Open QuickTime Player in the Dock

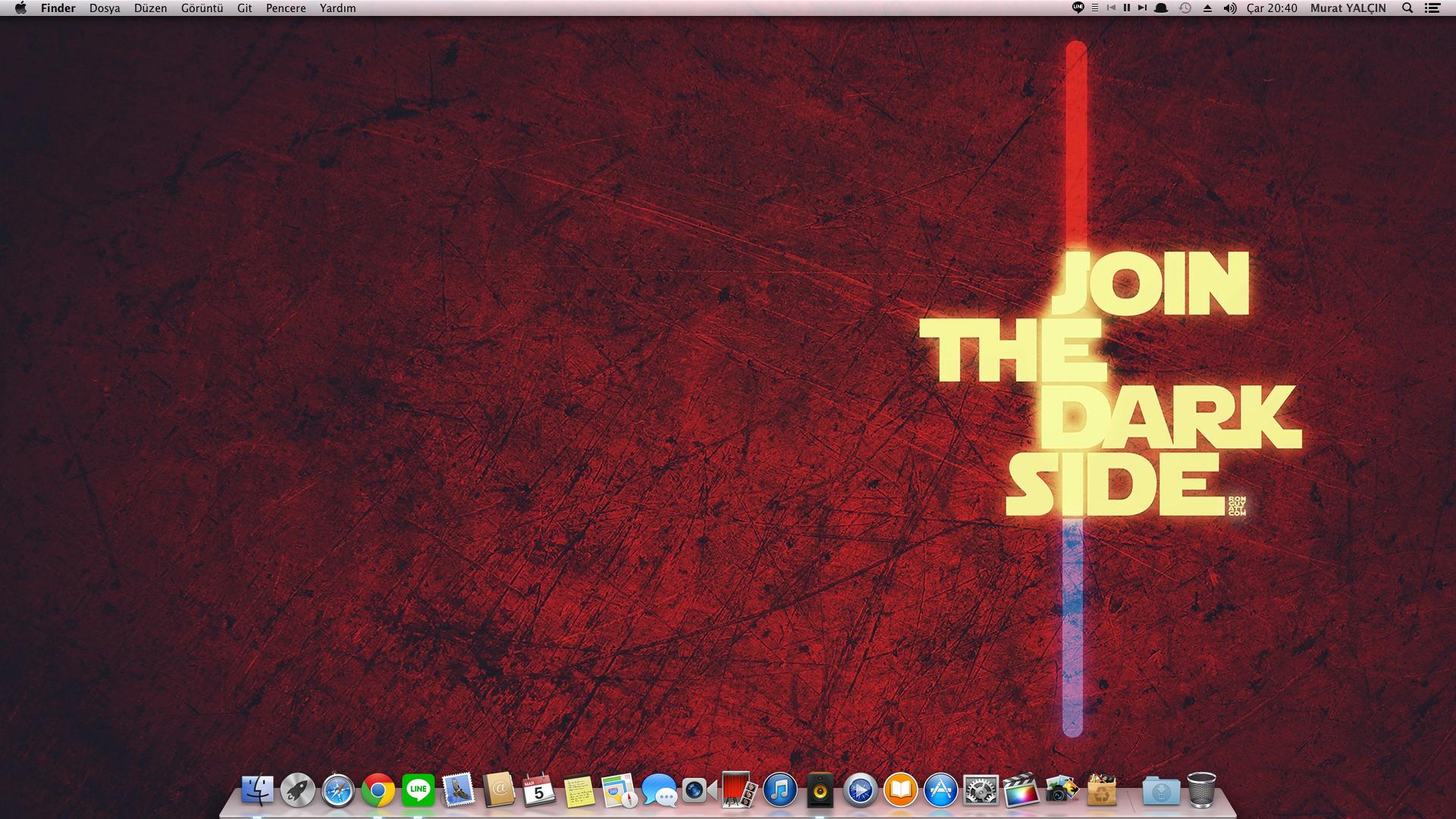coord(860,791)
